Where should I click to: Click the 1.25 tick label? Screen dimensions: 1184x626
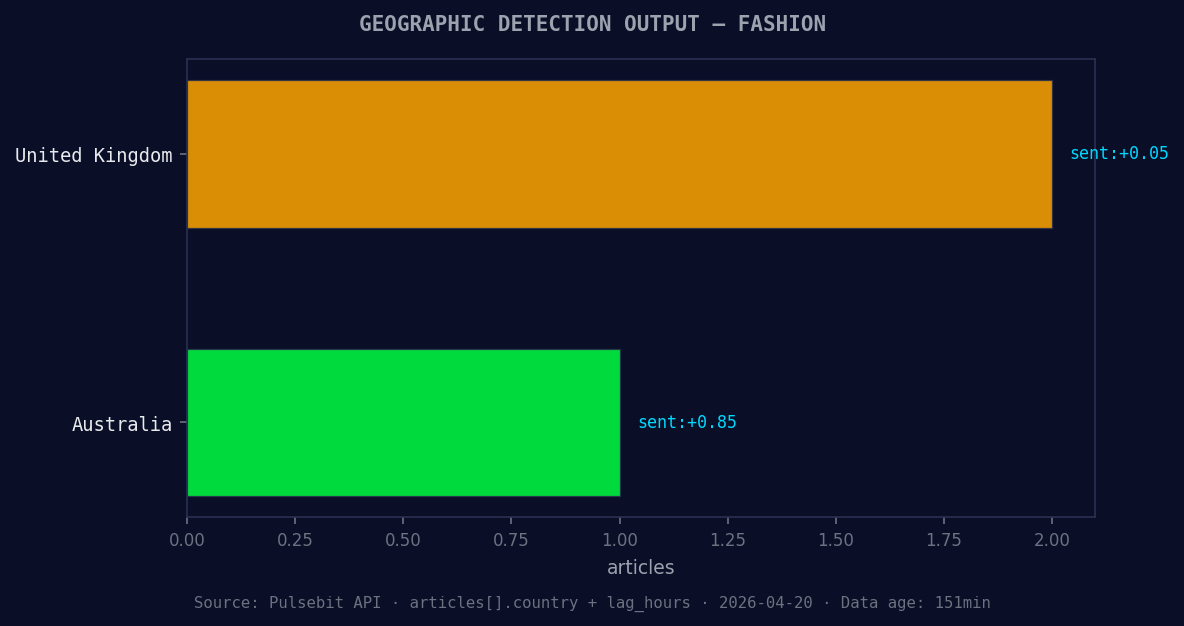(x=728, y=539)
